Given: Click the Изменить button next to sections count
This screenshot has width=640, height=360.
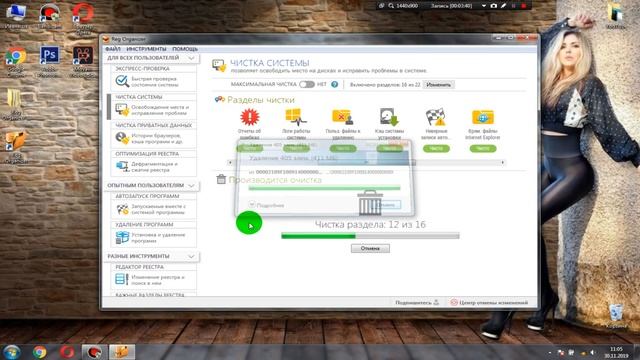Looking at the screenshot, I should [438, 84].
